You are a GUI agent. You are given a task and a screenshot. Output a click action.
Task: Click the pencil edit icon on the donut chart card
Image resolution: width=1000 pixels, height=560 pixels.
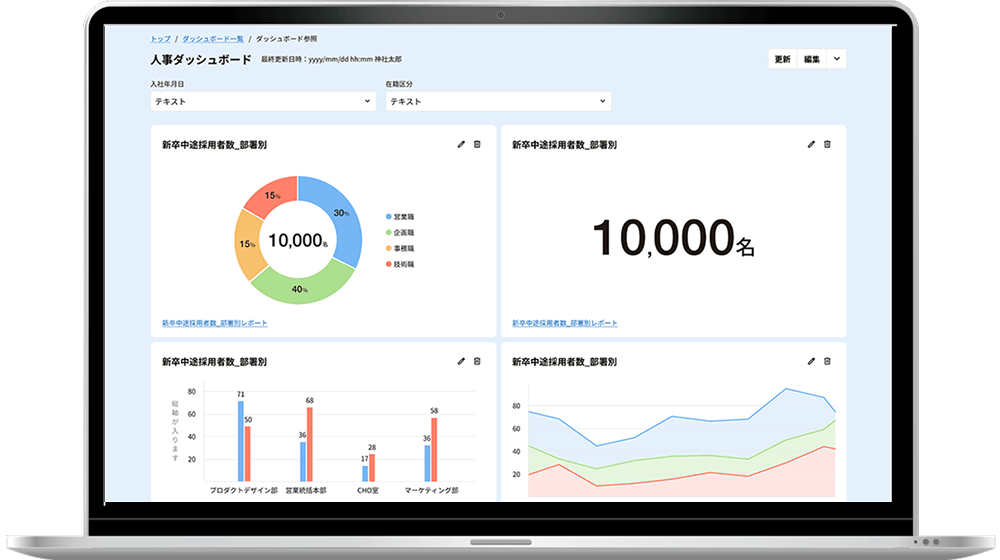pyautogui.click(x=461, y=144)
